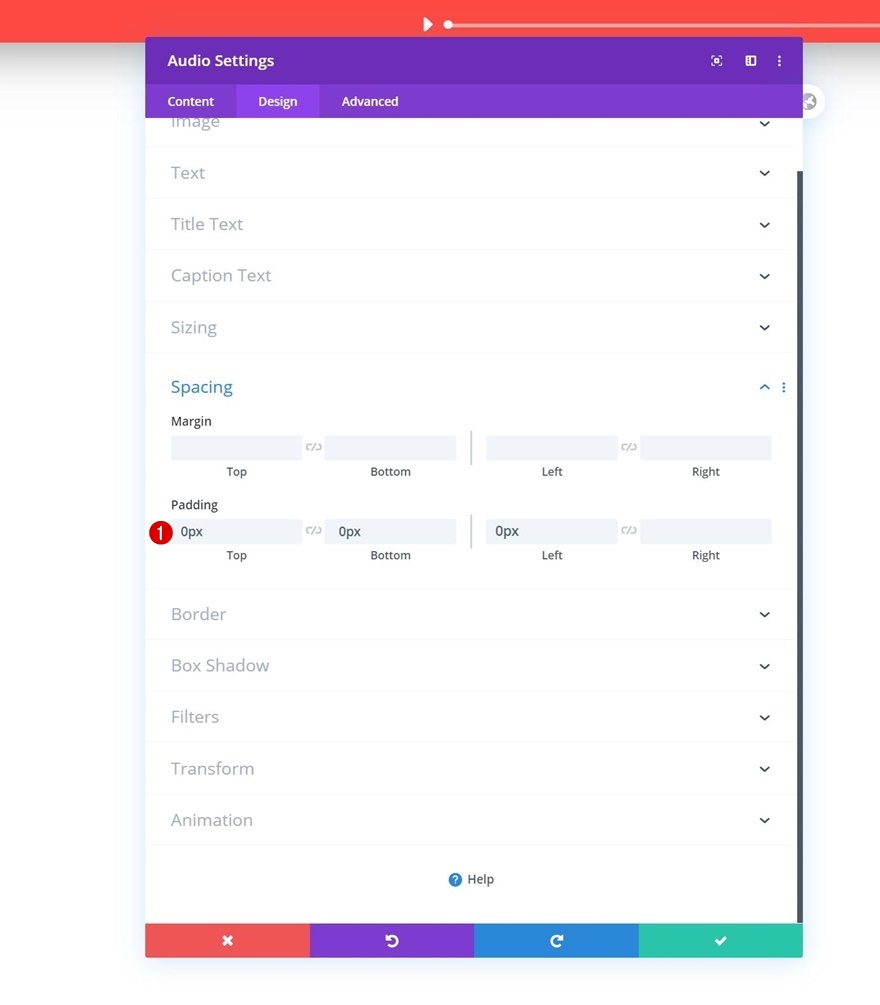880x1005 pixels.
Task: Expand the Caption Text section
Action: [471, 276]
